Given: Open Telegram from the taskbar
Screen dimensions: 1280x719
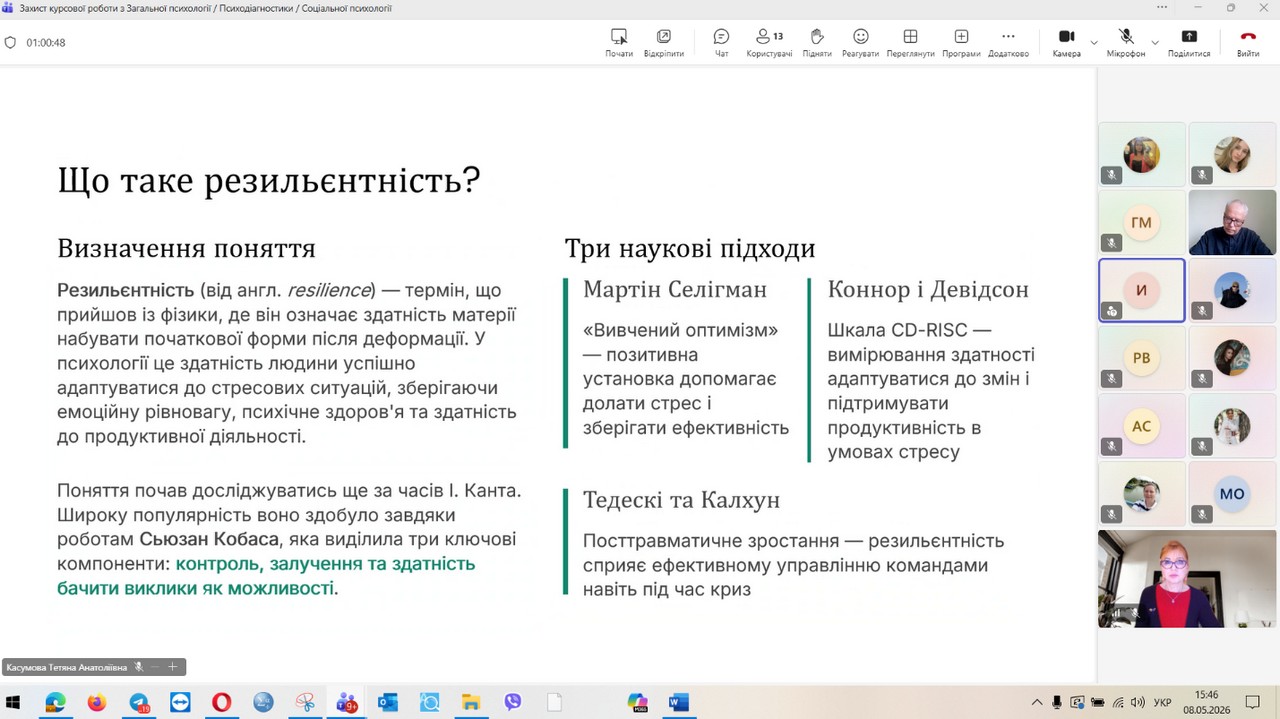Looking at the screenshot, I should coord(138,702).
